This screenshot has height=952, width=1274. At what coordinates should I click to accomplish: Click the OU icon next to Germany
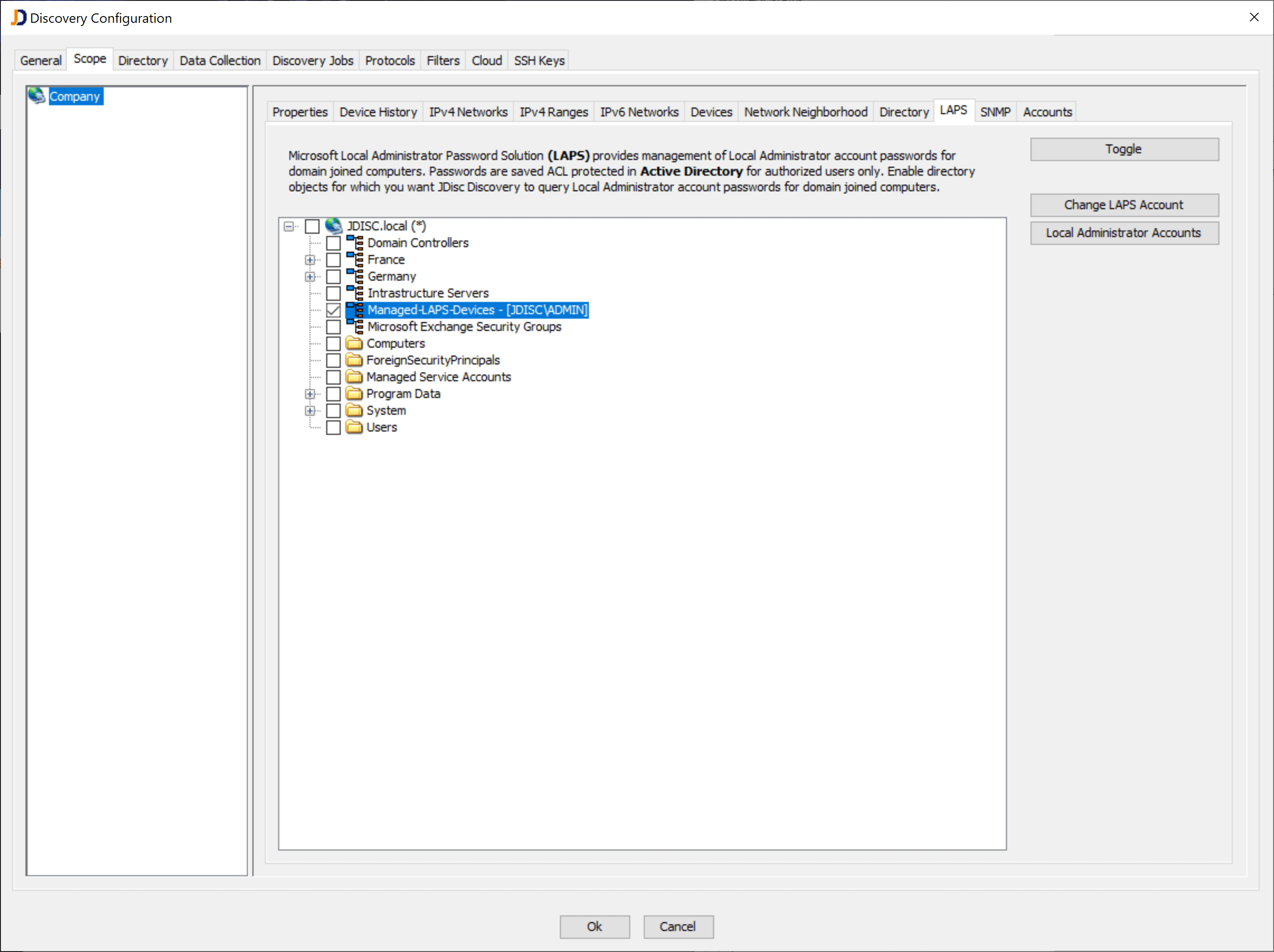[x=355, y=276]
